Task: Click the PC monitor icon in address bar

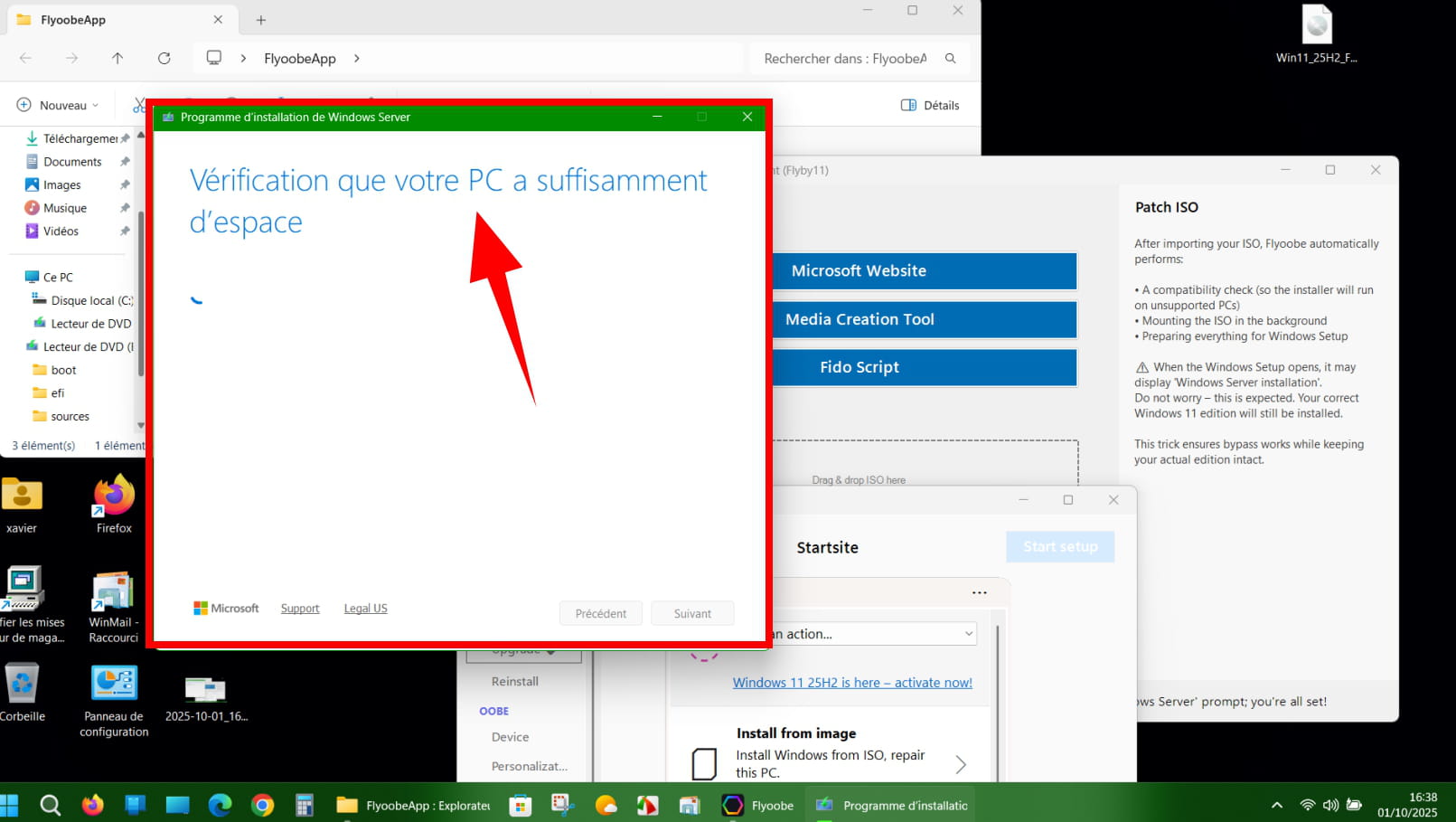Action: (x=214, y=58)
